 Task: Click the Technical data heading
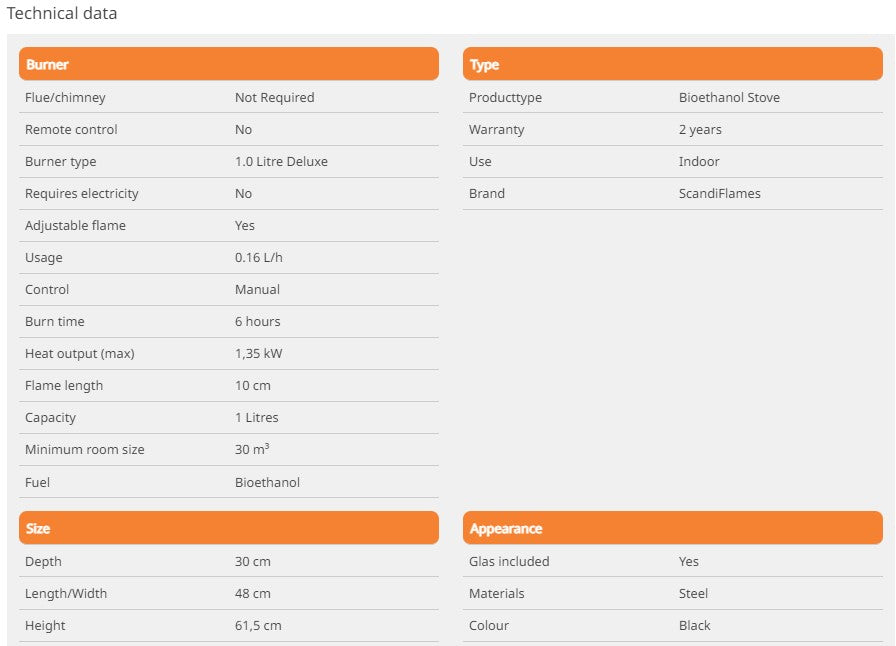pyautogui.click(x=62, y=14)
